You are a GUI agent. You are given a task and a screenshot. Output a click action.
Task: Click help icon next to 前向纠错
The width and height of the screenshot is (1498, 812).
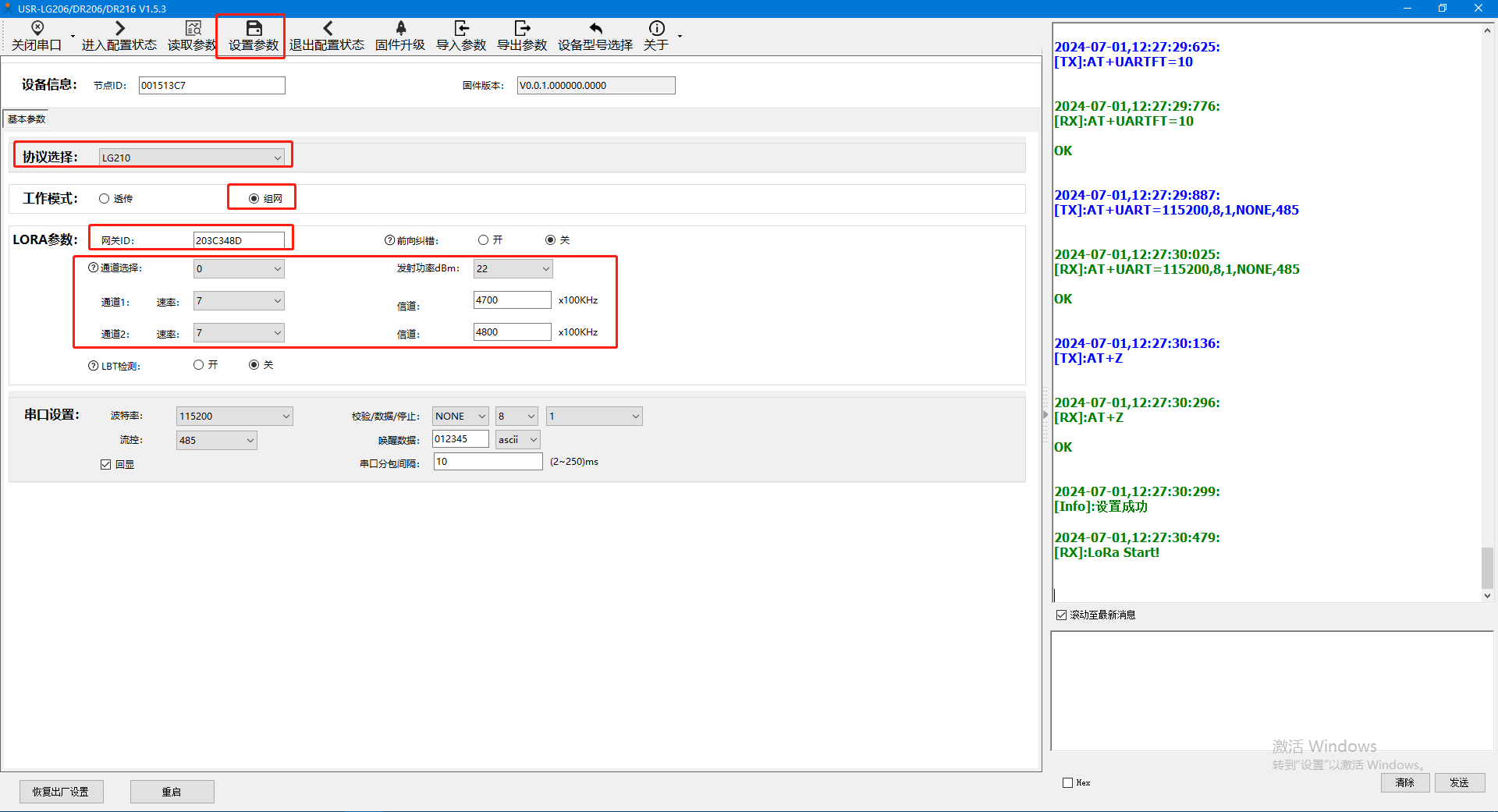pos(389,240)
